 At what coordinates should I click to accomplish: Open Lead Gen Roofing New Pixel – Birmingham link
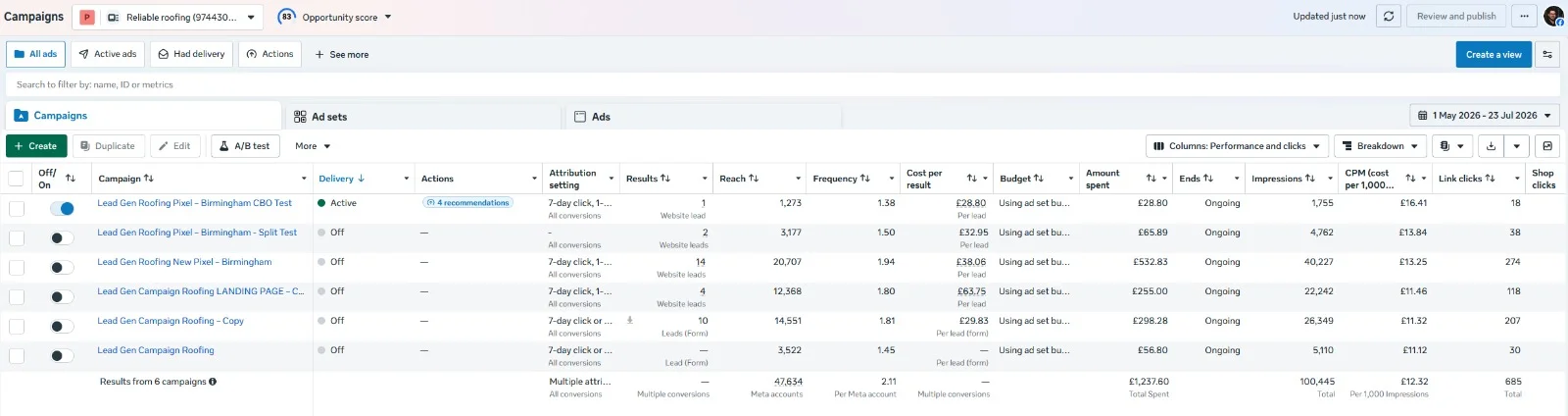click(184, 262)
